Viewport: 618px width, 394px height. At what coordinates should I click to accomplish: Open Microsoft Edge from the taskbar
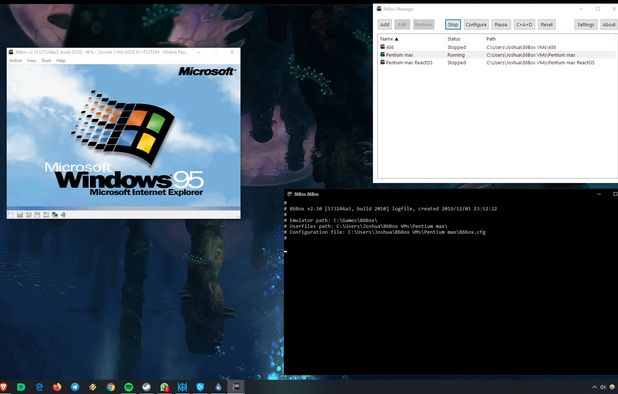39,387
